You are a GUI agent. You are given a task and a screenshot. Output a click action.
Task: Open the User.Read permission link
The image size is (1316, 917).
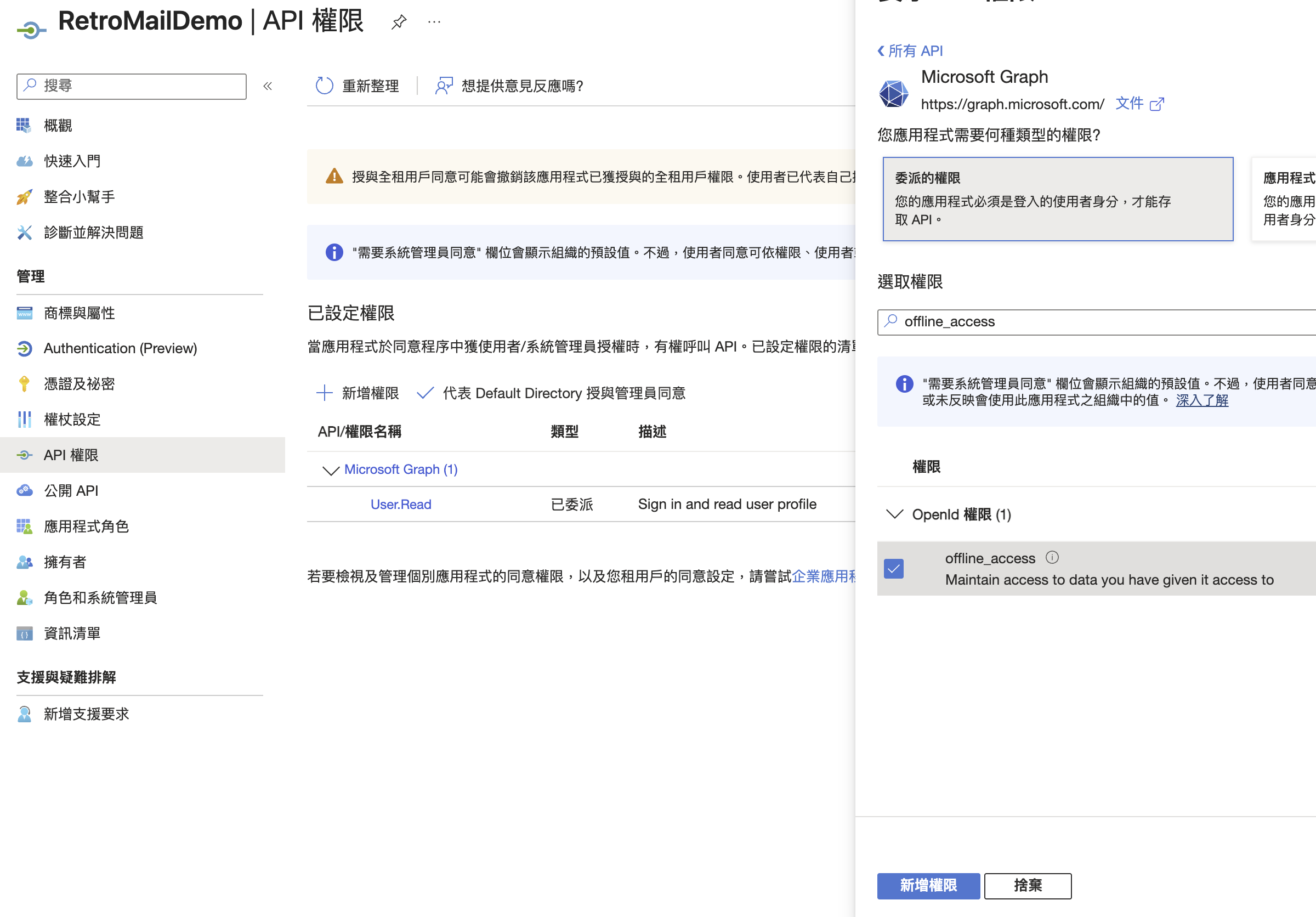click(401, 505)
